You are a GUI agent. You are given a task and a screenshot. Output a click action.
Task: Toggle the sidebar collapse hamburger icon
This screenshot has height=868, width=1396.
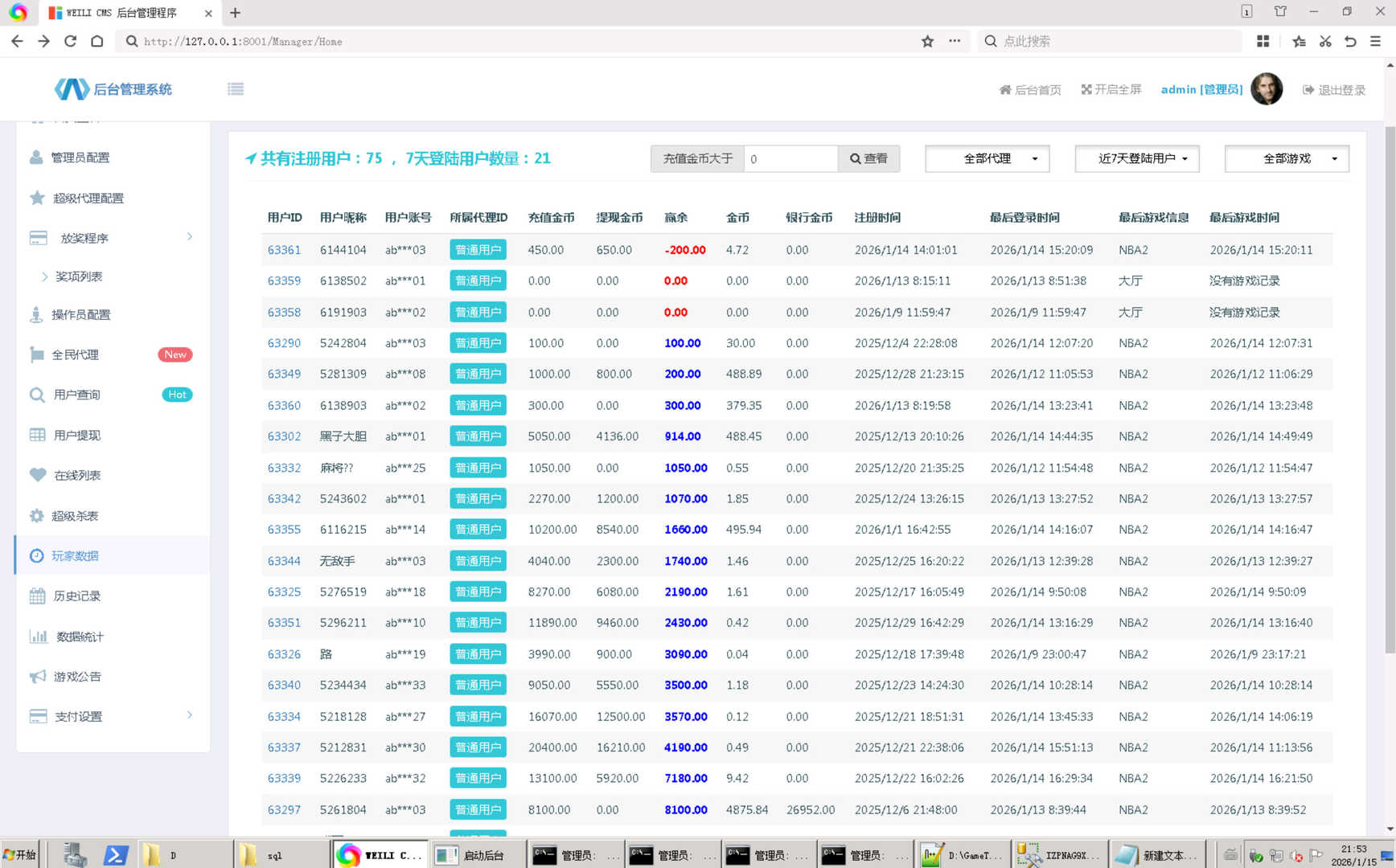point(235,89)
